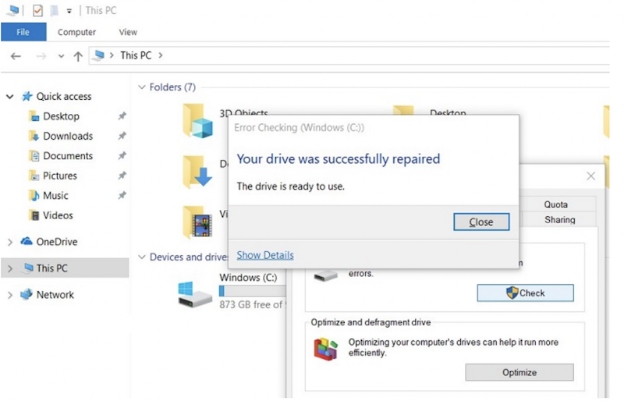This screenshot has height=402, width=624.
Task: Close the Properties window with its X
Action: [591, 176]
